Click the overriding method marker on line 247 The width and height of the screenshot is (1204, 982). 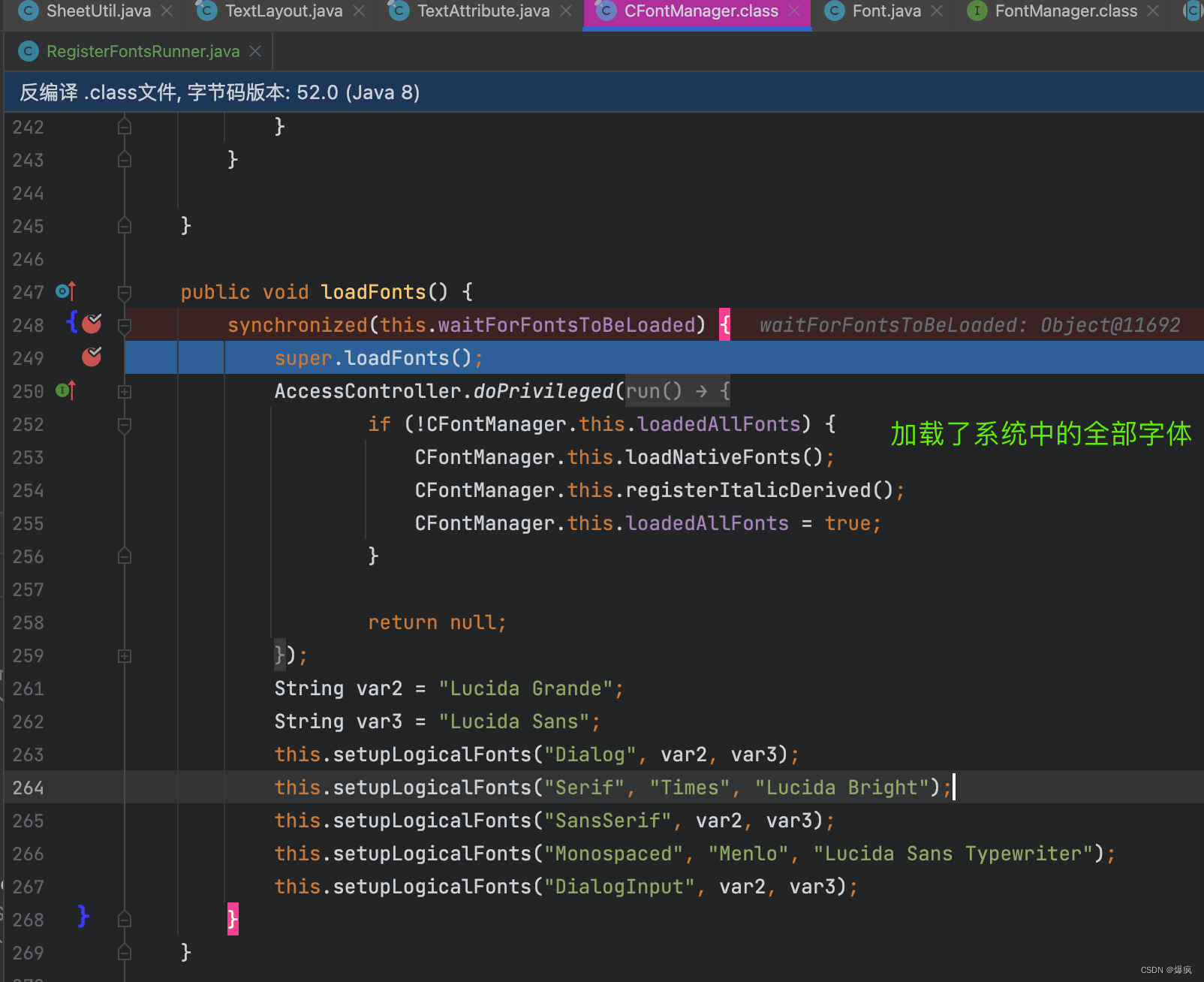click(x=66, y=291)
